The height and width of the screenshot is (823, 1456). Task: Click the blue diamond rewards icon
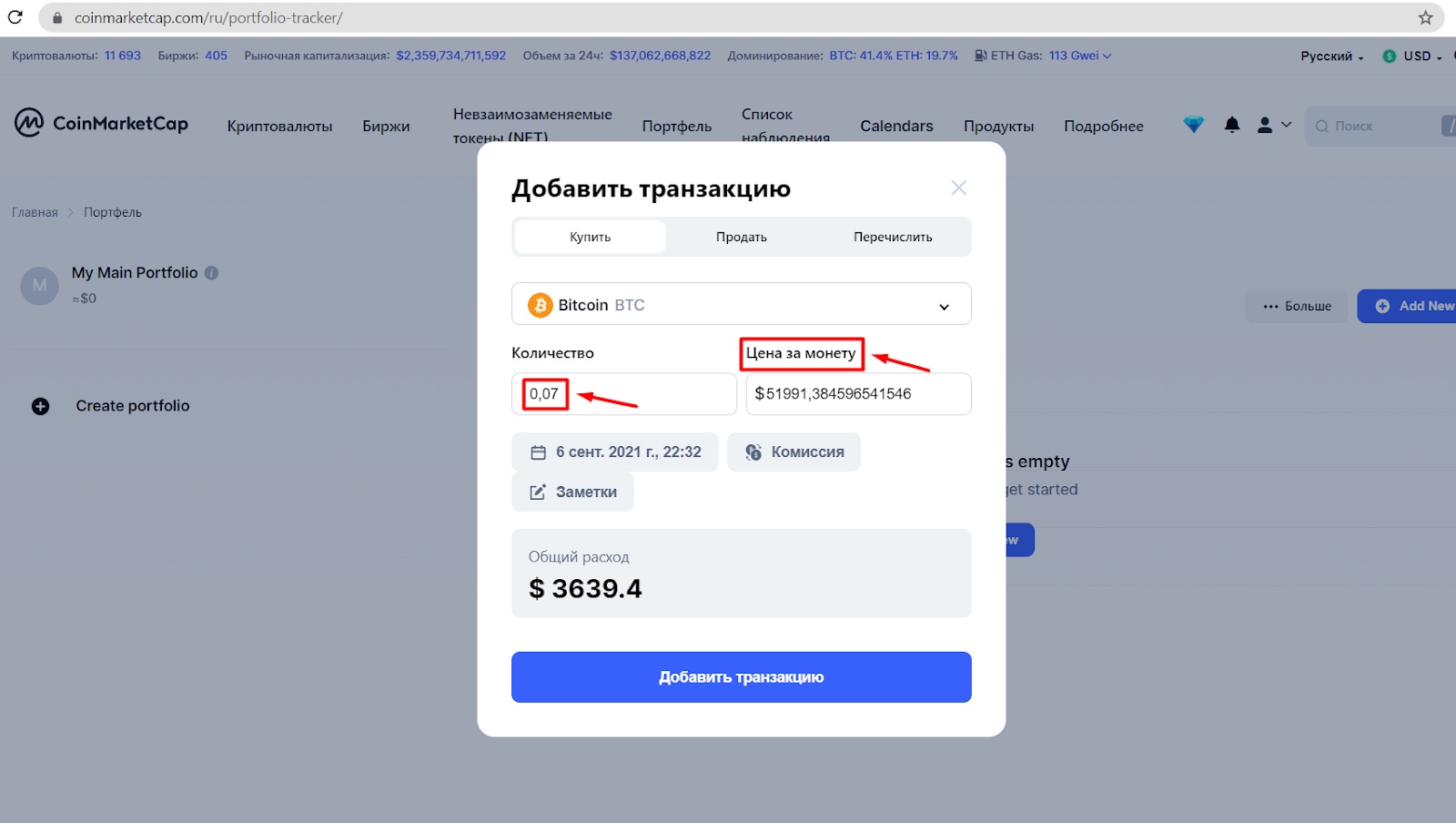1193,125
